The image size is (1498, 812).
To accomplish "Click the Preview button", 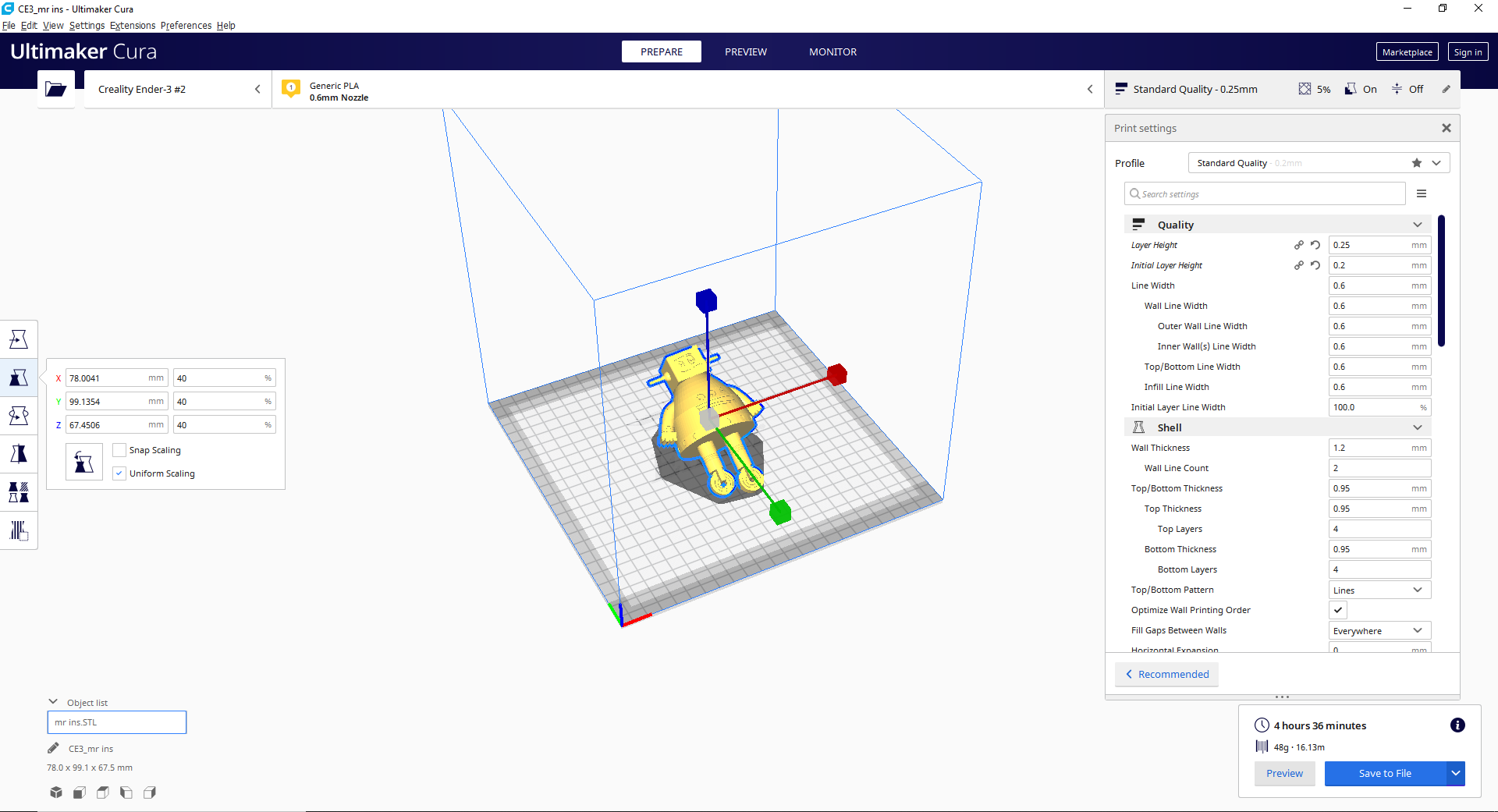I will tap(1284, 773).
